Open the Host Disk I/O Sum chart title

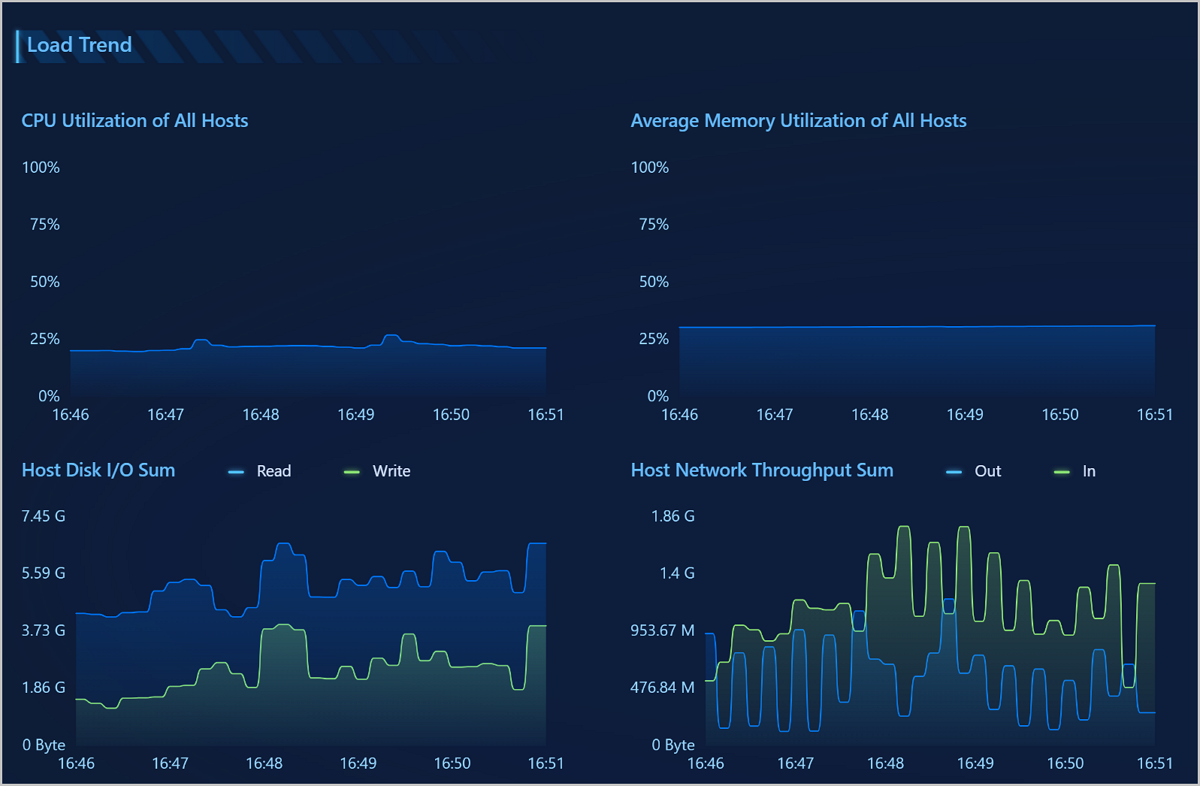[x=98, y=470]
